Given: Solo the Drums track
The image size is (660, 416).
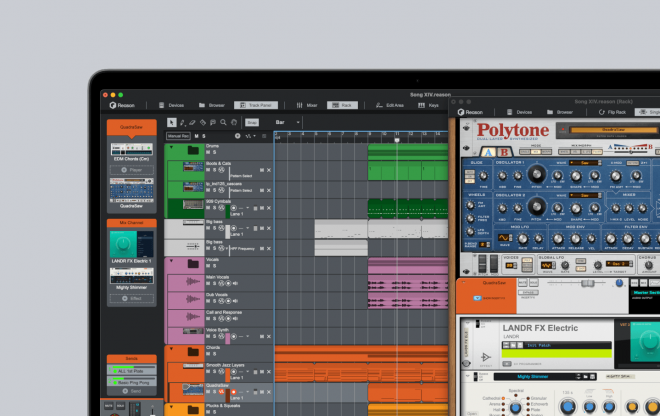Looking at the screenshot, I should coord(216,154).
